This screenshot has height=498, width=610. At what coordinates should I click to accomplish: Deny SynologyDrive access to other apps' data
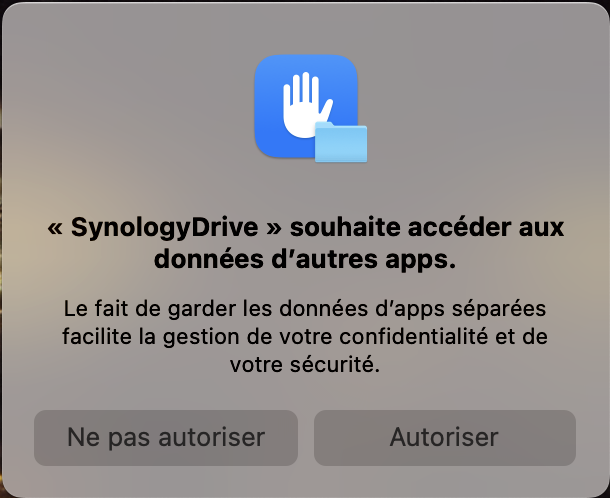click(166, 438)
